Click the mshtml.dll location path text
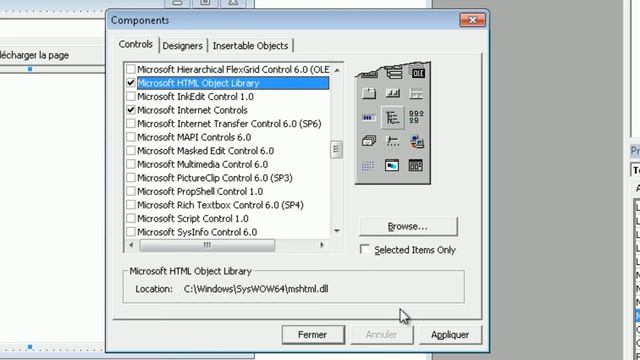Viewport: 640px width, 360px height. (256, 289)
